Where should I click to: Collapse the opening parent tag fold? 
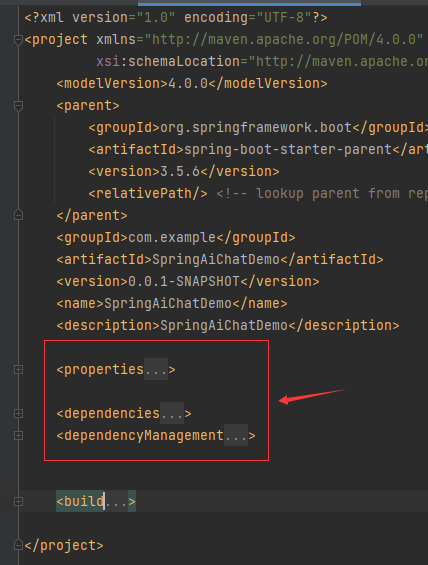click(18, 106)
